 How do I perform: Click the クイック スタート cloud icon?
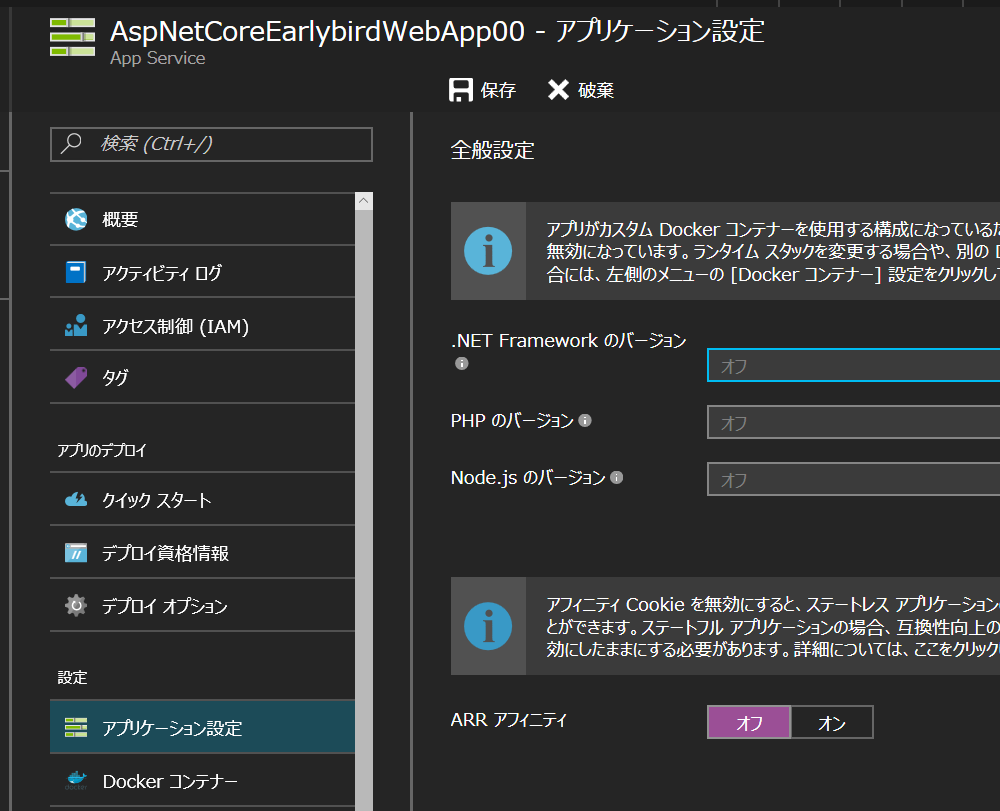click(76, 500)
